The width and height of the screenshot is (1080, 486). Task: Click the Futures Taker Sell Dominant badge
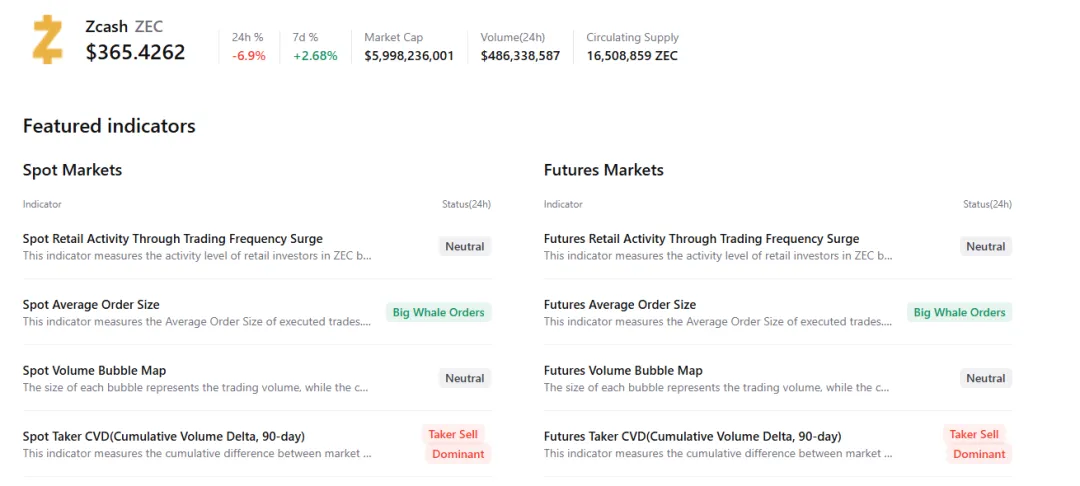click(978, 444)
